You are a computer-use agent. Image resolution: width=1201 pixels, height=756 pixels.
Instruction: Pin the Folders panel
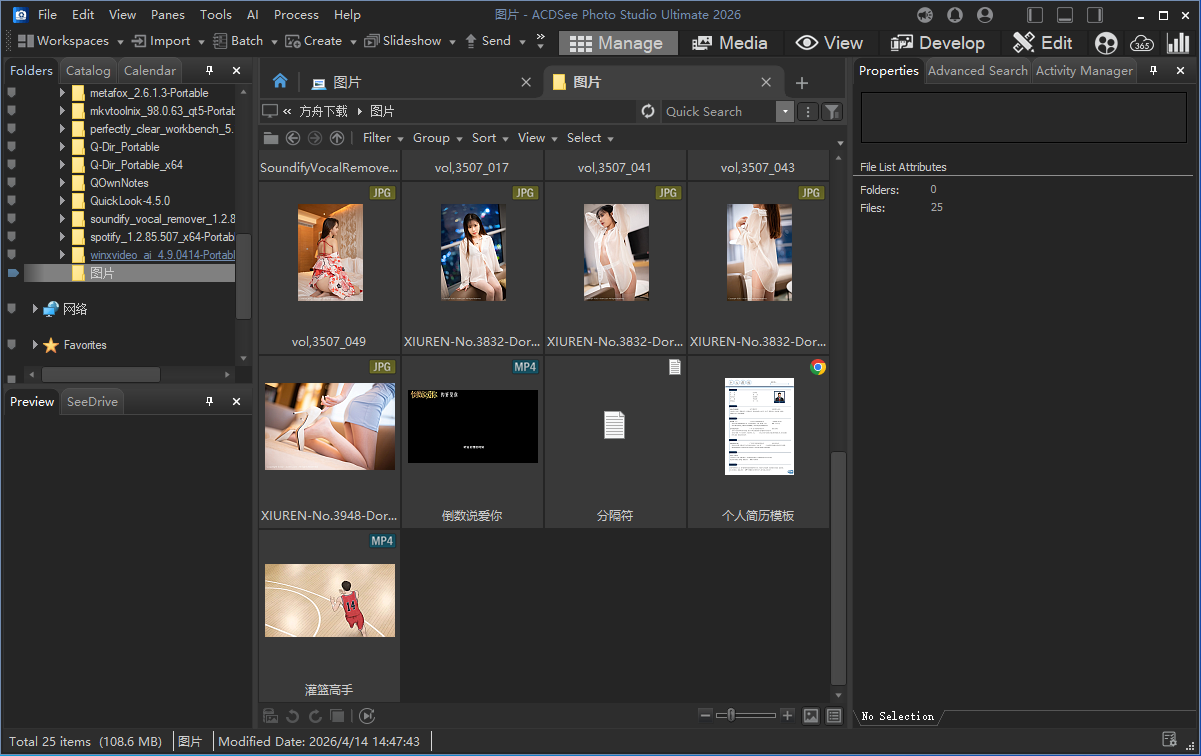point(209,70)
